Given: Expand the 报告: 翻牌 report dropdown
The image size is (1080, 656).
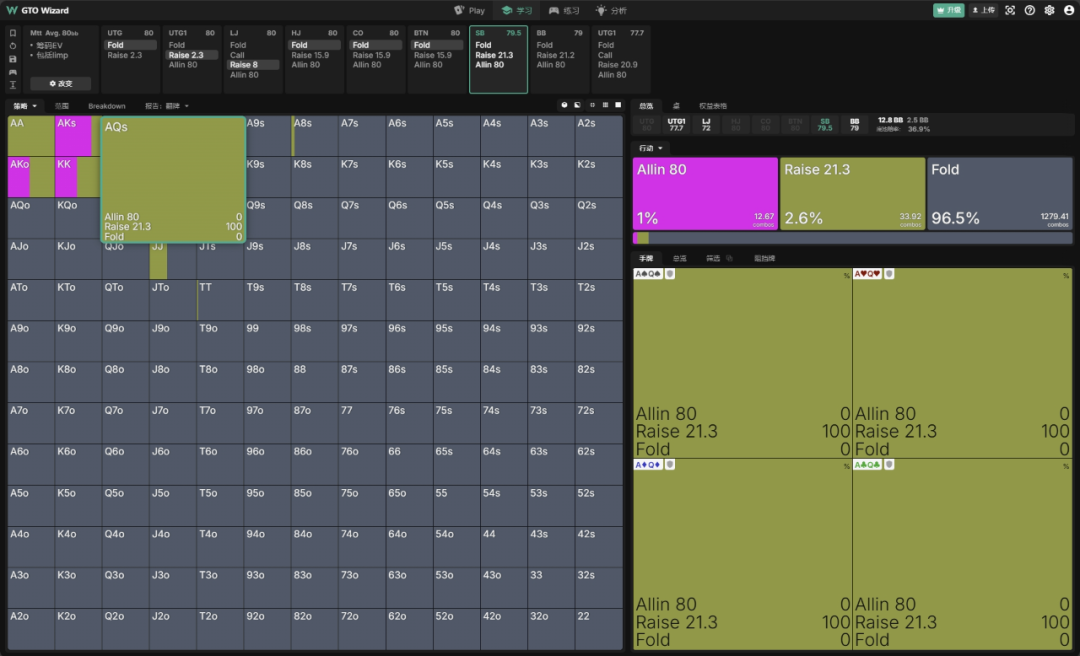Looking at the screenshot, I should coord(167,106).
